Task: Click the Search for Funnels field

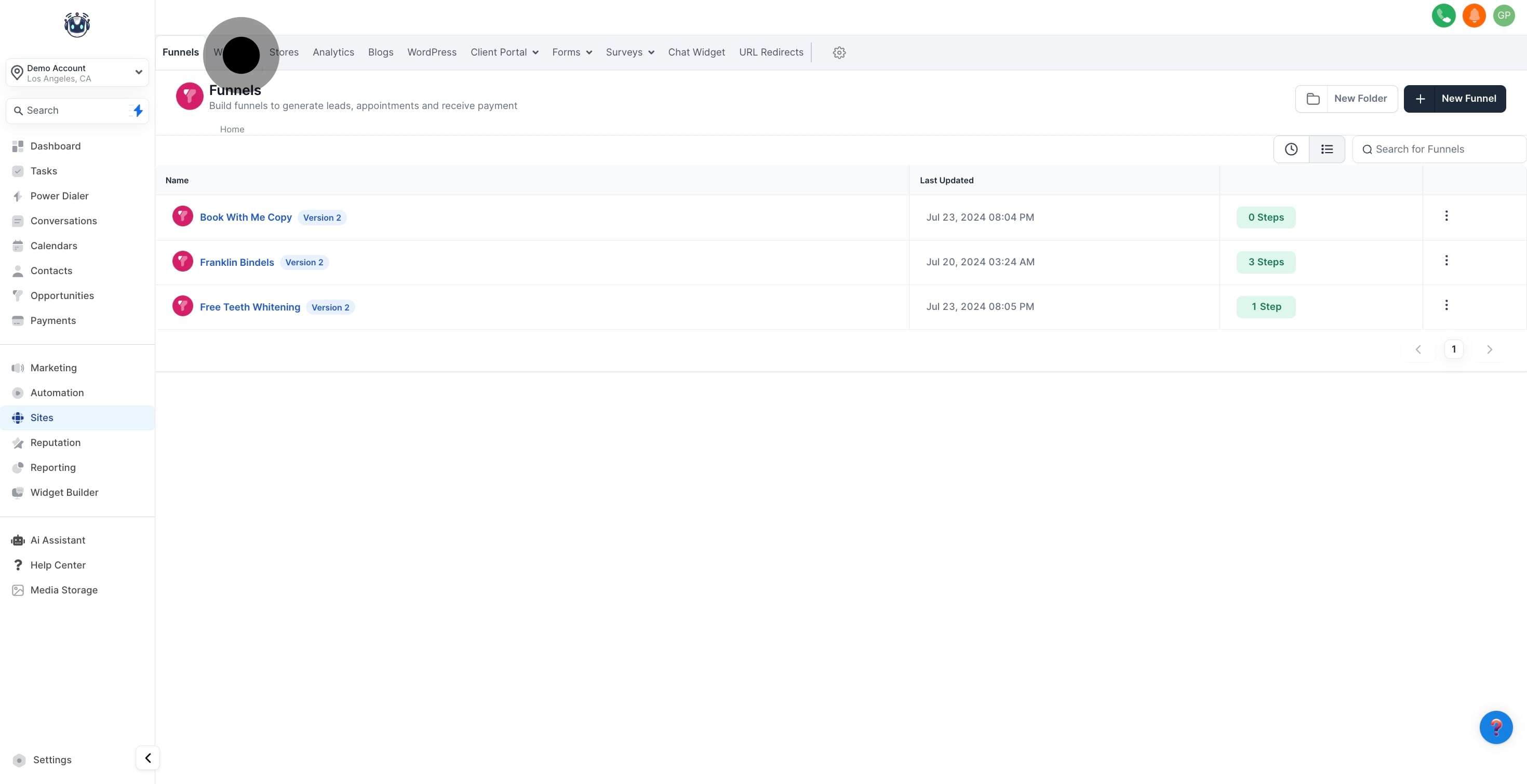Action: [1440, 150]
